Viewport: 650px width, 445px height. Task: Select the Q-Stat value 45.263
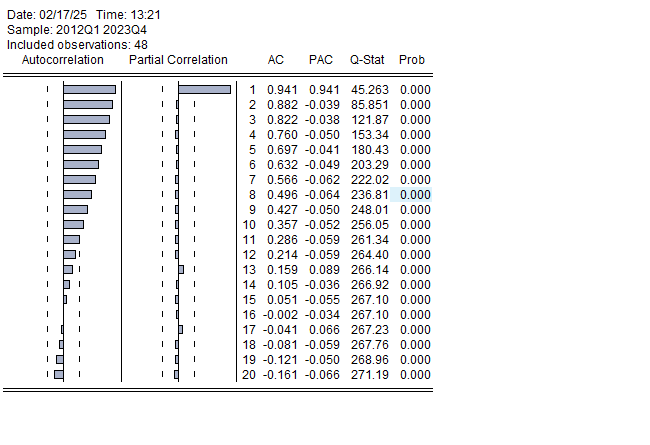[x=369, y=90]
